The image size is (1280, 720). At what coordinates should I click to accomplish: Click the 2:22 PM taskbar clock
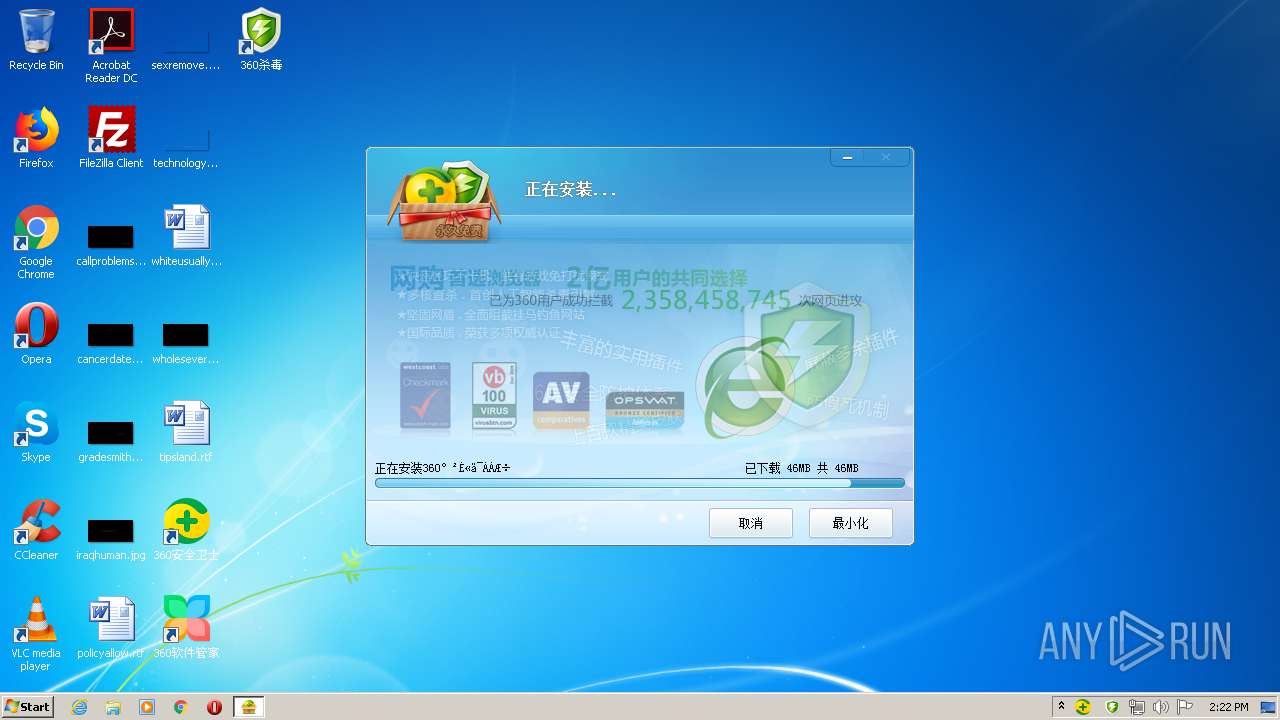[x=1228, y=707]
